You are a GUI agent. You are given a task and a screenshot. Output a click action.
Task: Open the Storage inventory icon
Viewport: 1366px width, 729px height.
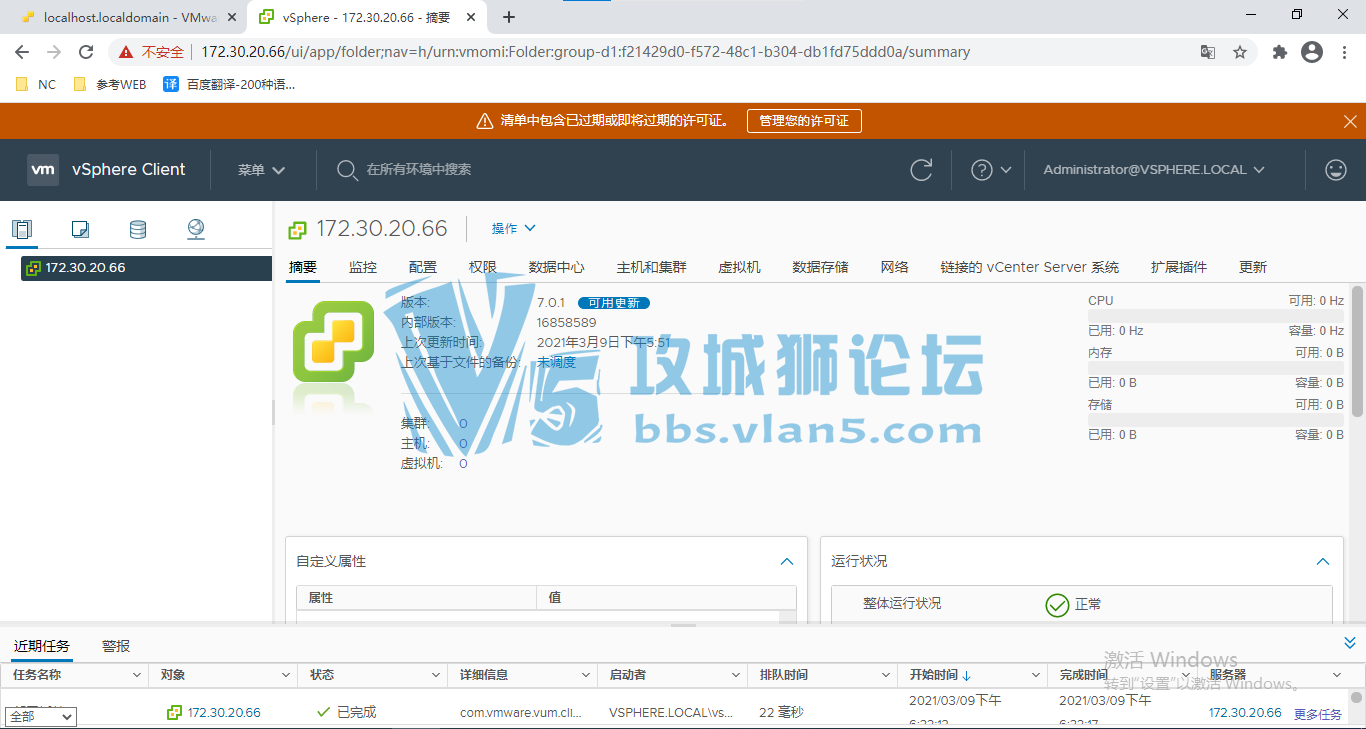pos(137,229)
